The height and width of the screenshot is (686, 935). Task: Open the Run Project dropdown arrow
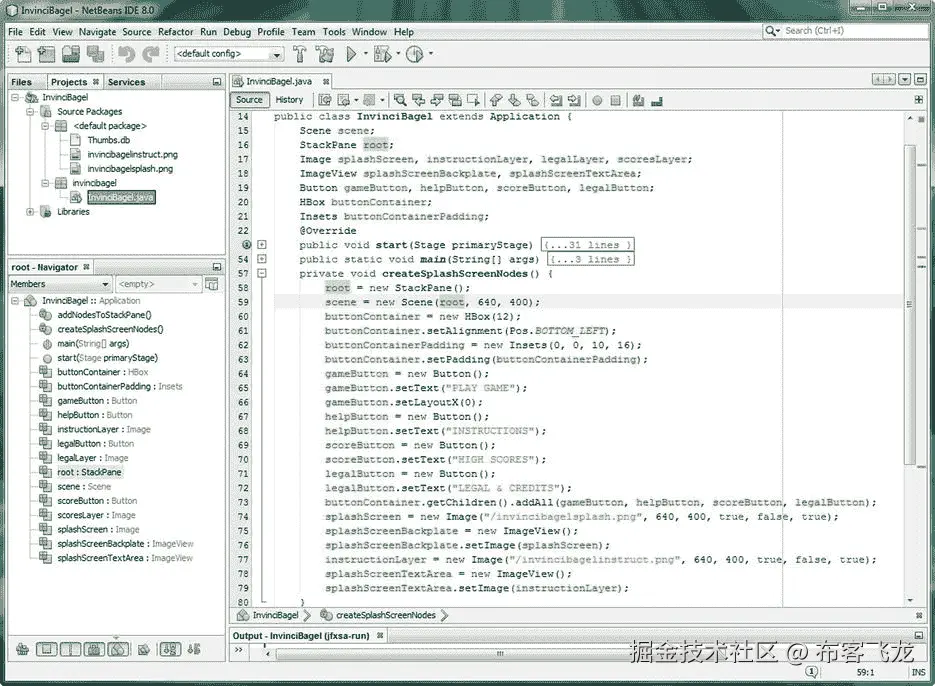(366, 54)
